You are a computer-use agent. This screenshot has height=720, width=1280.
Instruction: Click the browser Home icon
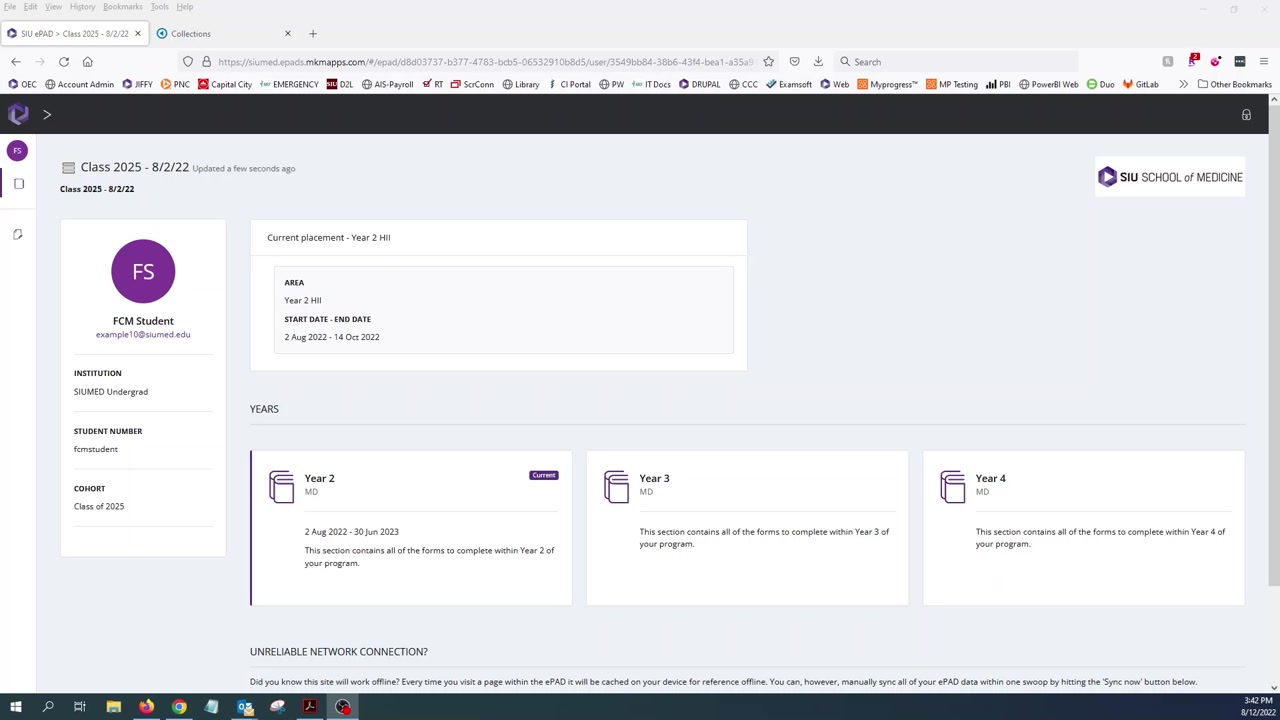pyautogui.click(x=88, y=61)
